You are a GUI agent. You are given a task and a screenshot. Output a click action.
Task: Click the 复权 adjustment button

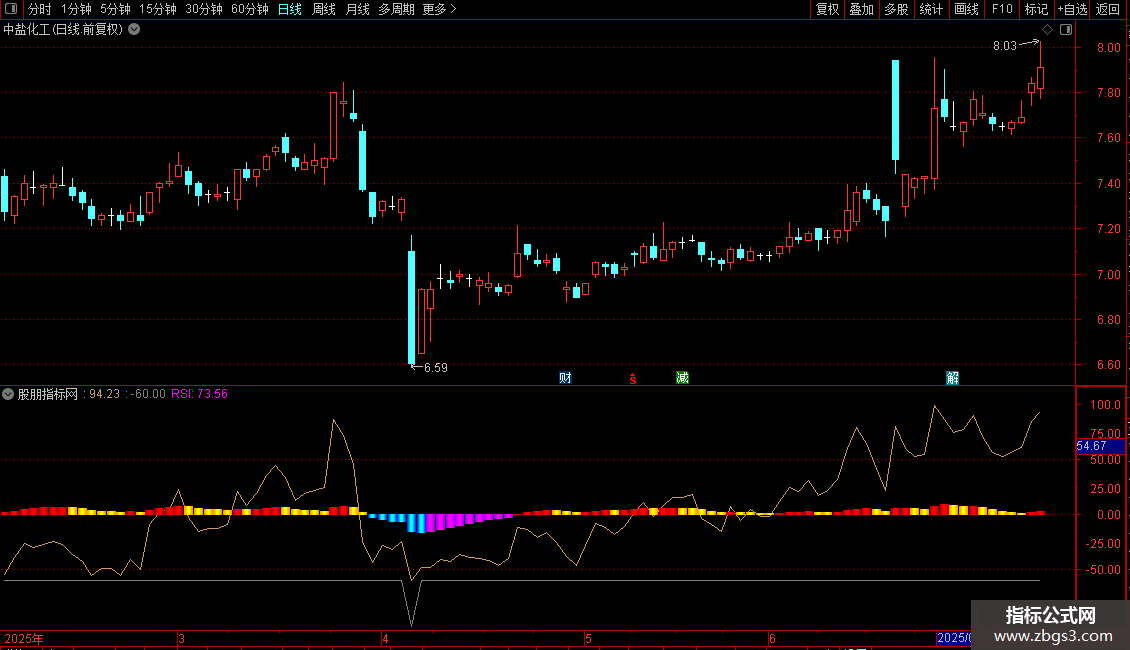pyautogui.click(x=827, y=9)
